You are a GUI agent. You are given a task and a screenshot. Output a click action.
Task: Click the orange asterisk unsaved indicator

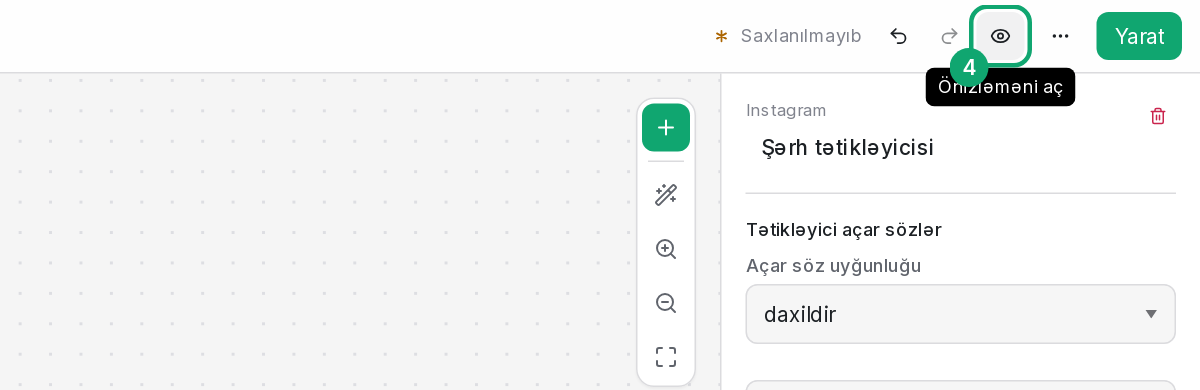(x=721, y=36)
